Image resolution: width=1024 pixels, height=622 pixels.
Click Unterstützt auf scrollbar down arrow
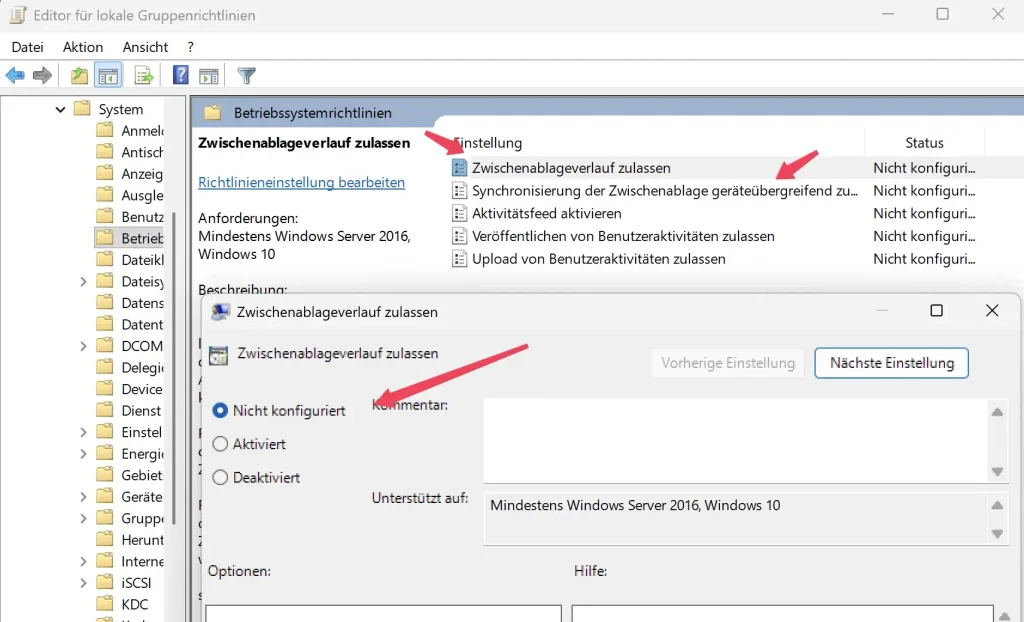pos(997,533)
